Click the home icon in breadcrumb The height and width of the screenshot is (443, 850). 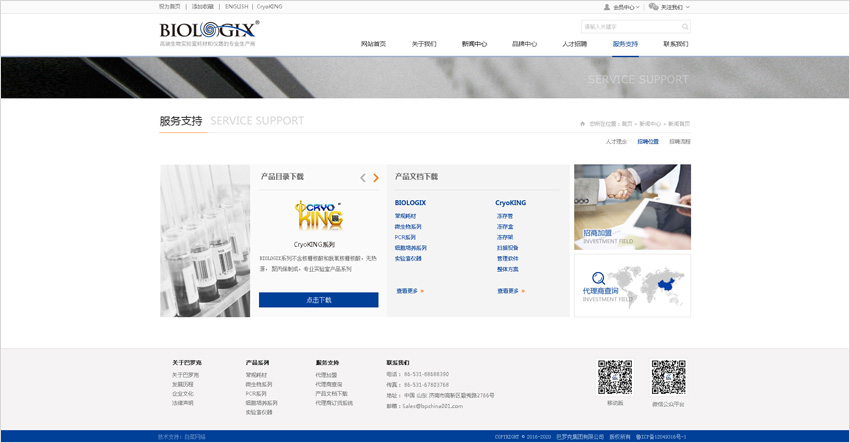click(x=582, y=124)
